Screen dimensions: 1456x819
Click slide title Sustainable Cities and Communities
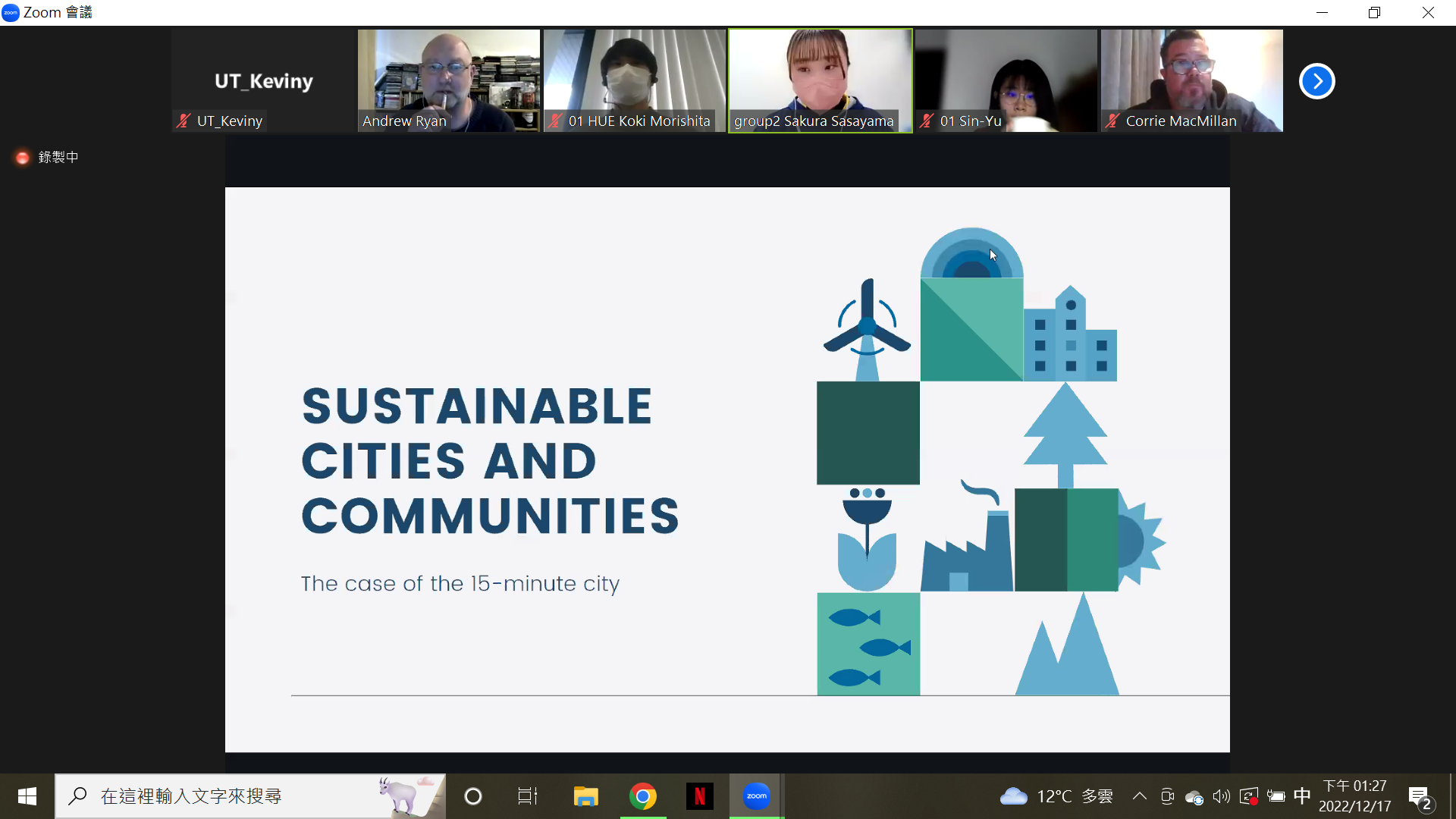(x=490, y=460)
